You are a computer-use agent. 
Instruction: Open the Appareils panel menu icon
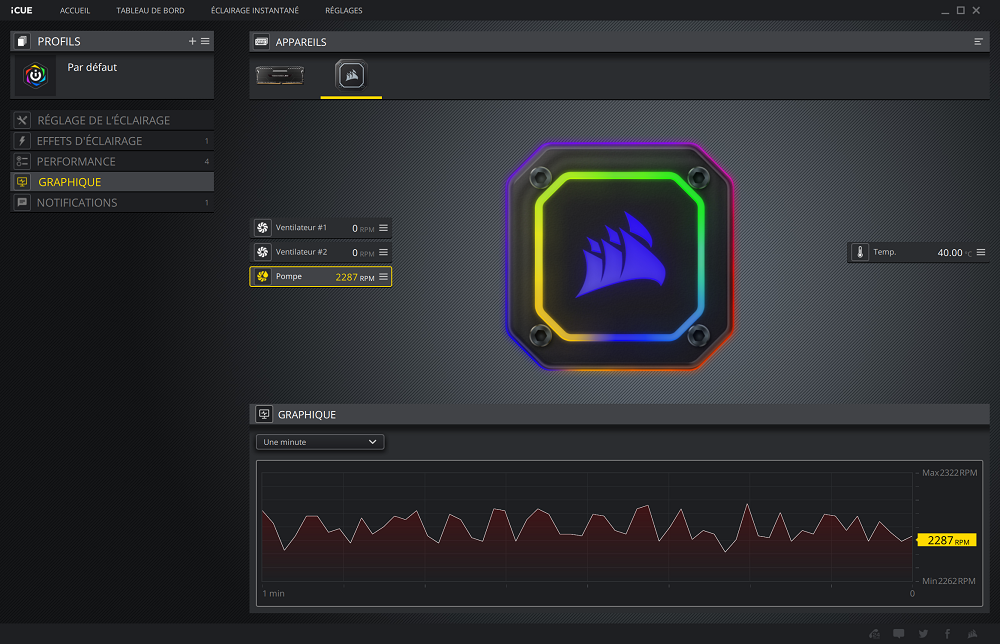point(978,42)
